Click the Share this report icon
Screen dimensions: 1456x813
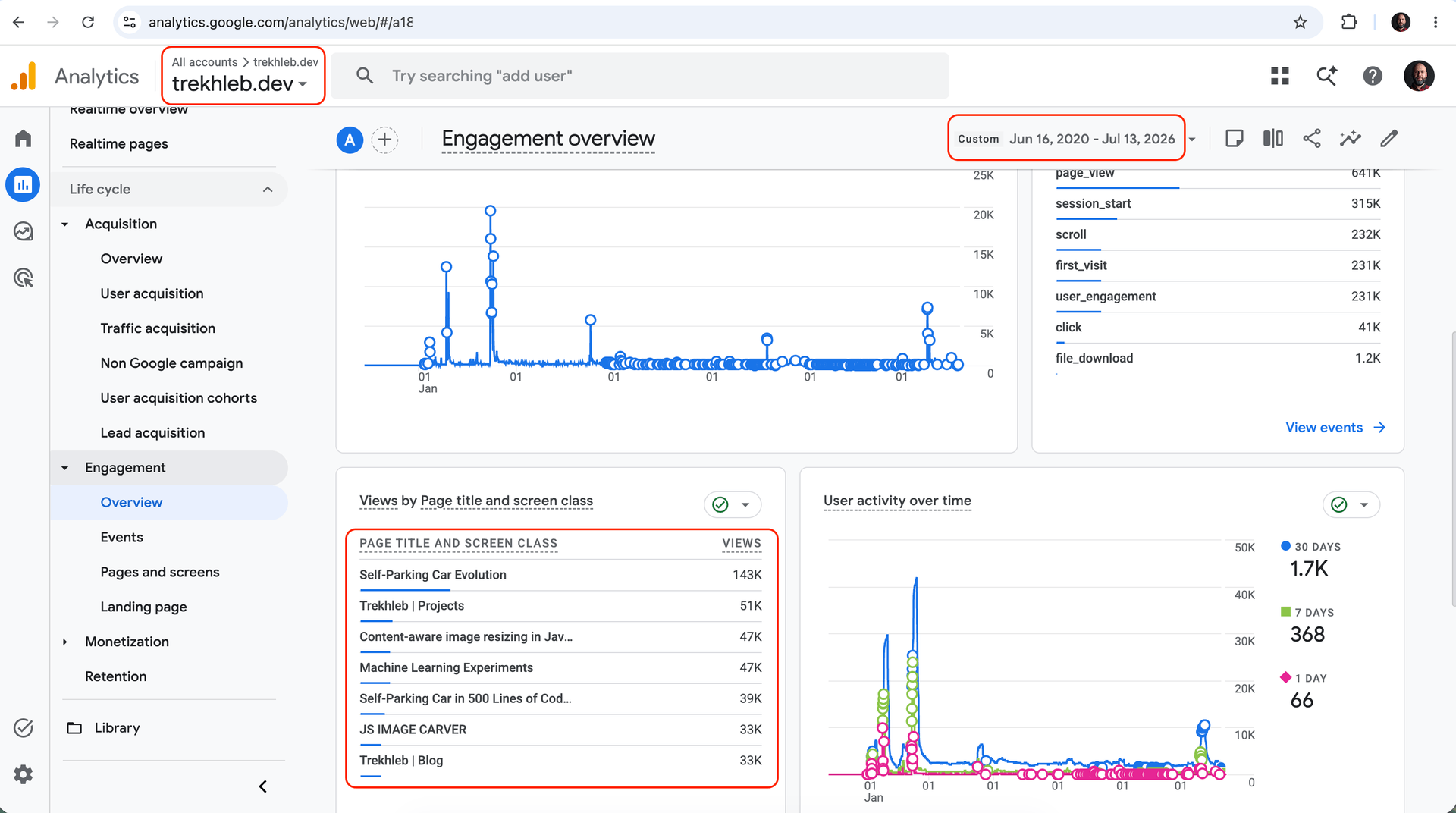click(1312, 139)
